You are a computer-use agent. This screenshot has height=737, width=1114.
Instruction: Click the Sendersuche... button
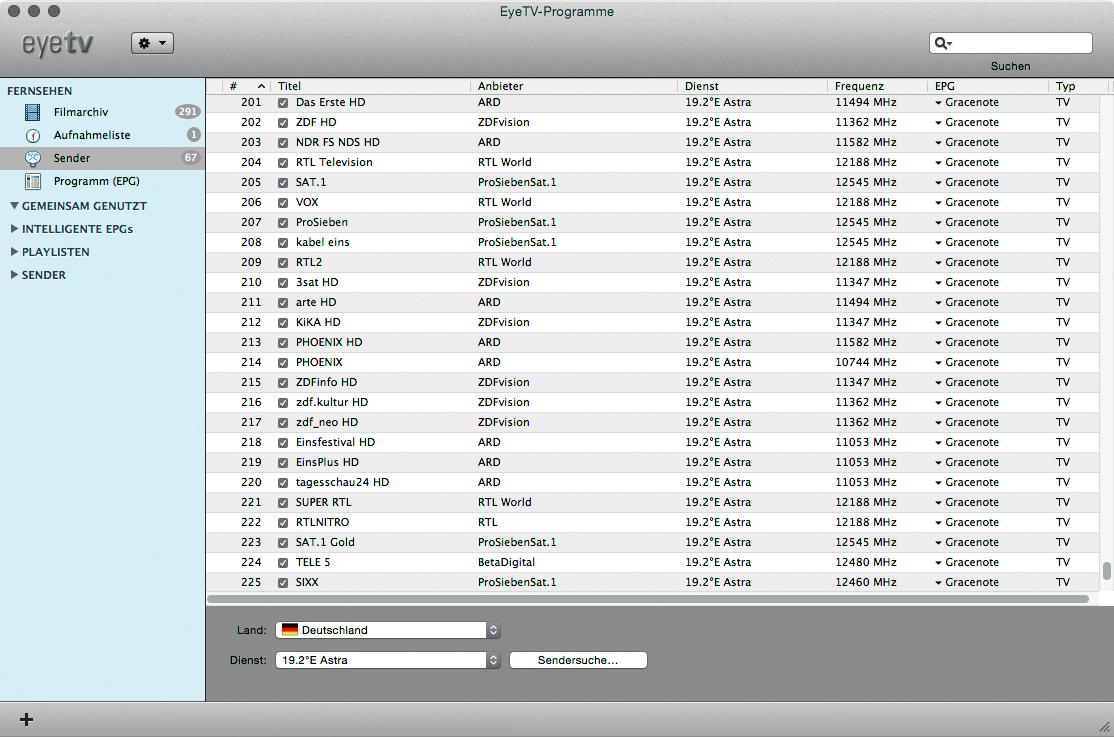(578, 660)
